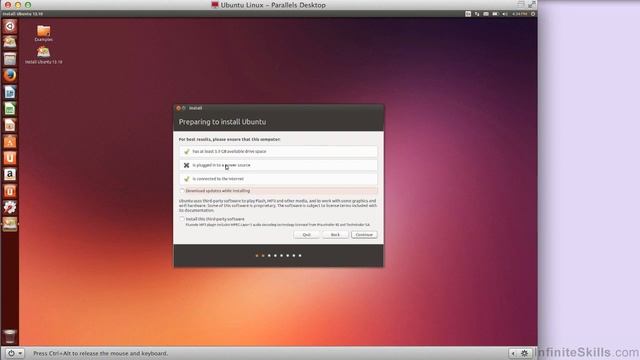Select running Install icon above Trash

coord(10,224)
